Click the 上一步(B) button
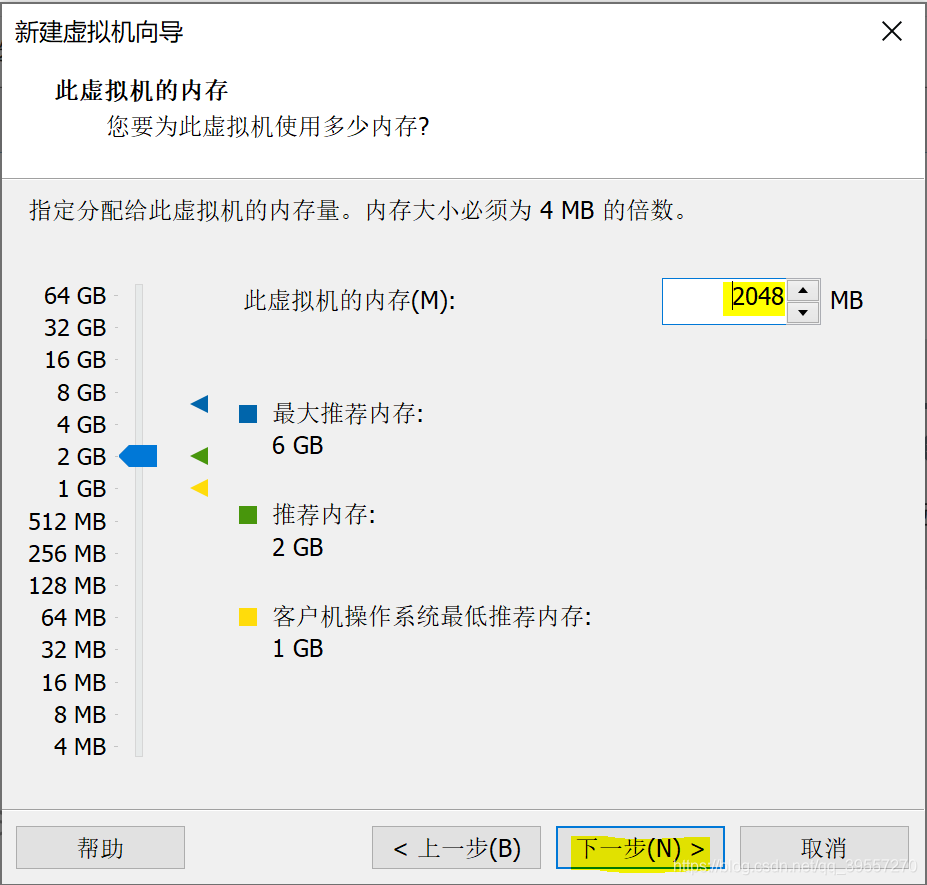927x885 pixels. point(456,847)
